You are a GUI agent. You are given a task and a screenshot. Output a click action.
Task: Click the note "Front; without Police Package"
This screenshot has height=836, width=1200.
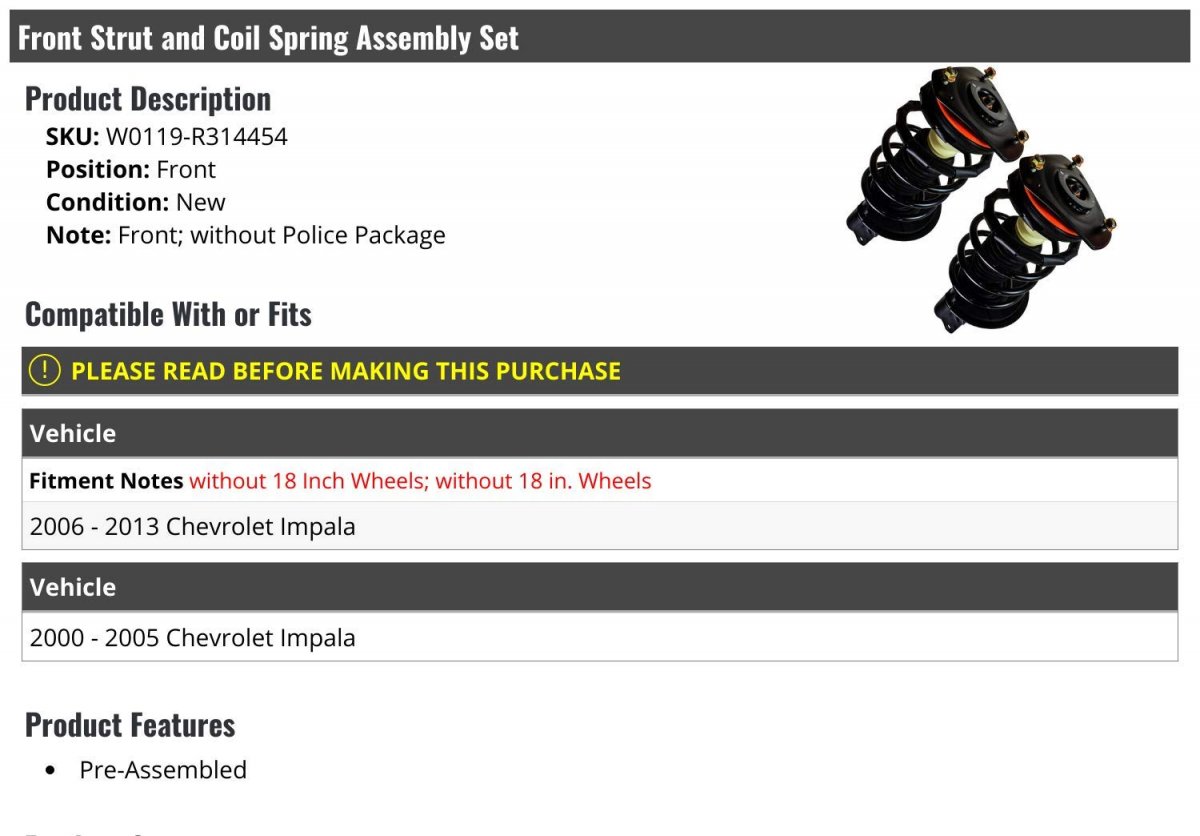(x=281, y=235)
